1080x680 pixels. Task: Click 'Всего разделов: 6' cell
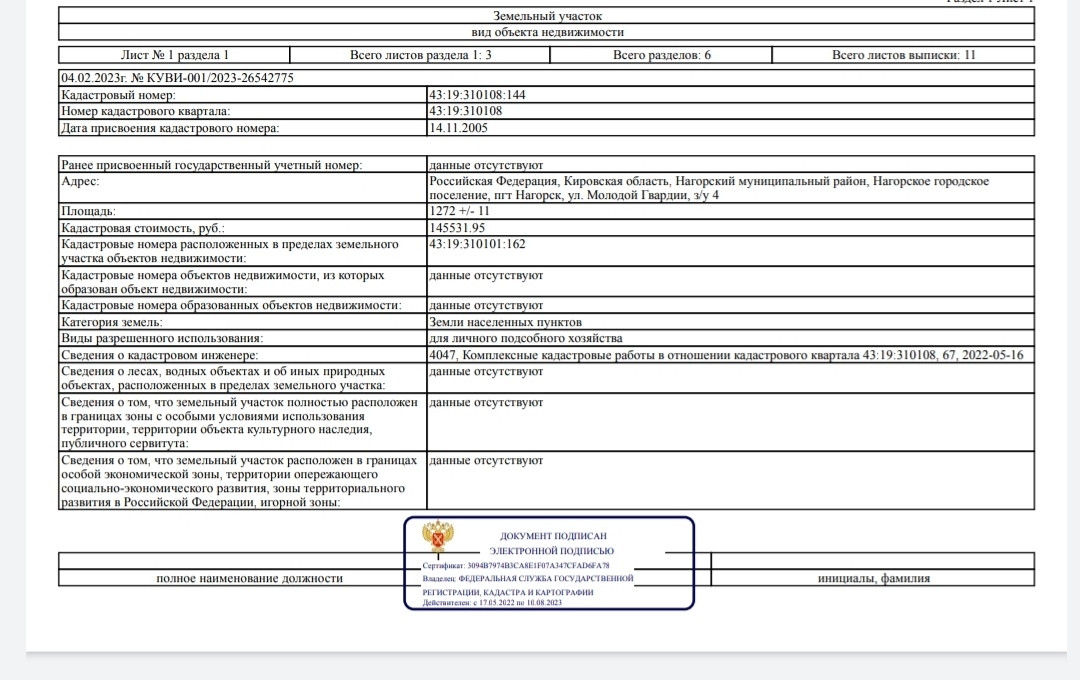(x=661, y=55)
